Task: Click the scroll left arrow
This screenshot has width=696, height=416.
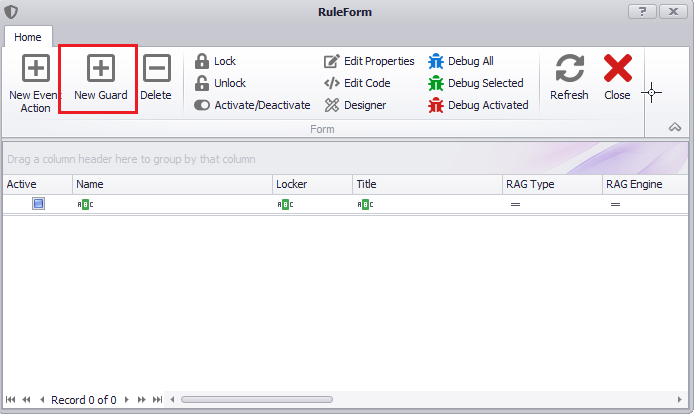Action: [x=172, y=400]
